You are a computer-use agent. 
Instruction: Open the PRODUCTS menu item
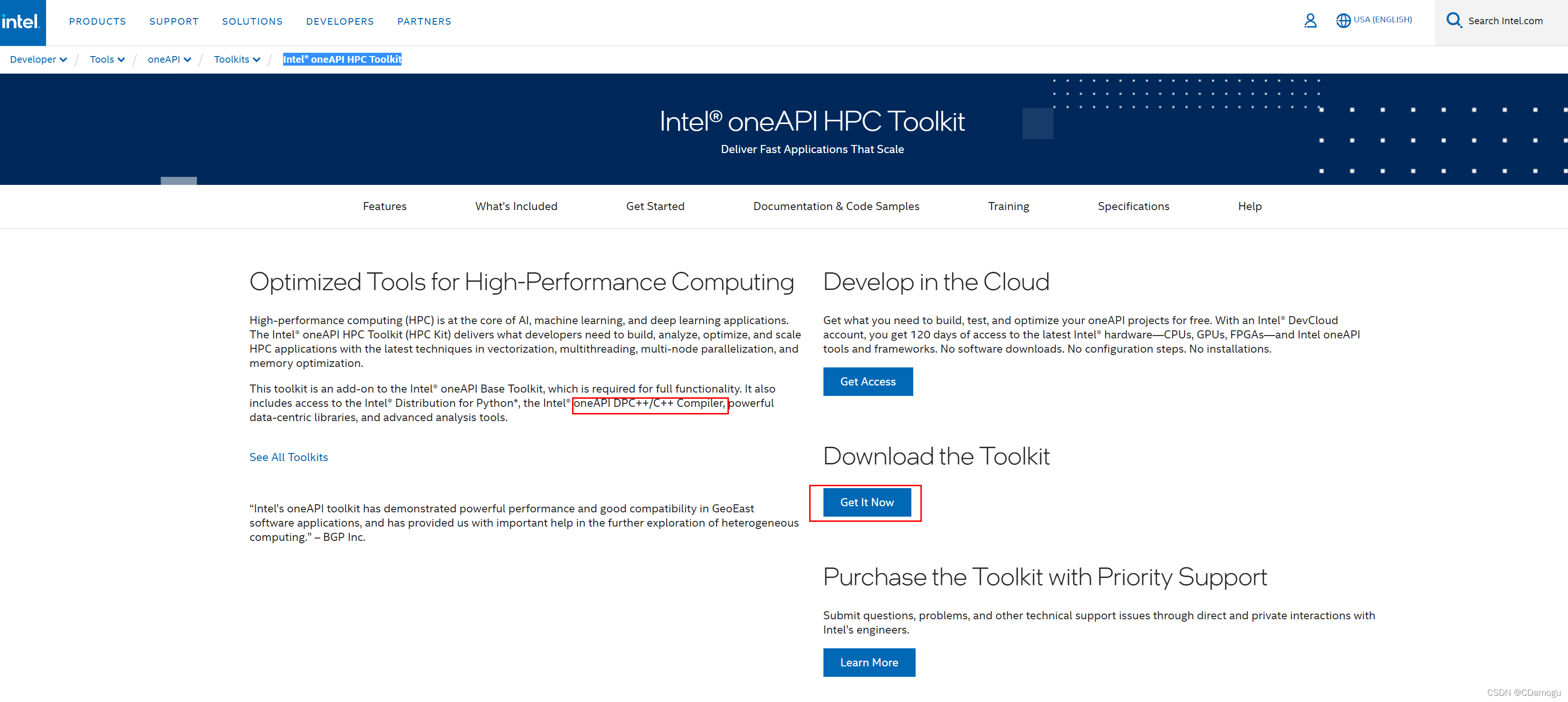[97, 20]
